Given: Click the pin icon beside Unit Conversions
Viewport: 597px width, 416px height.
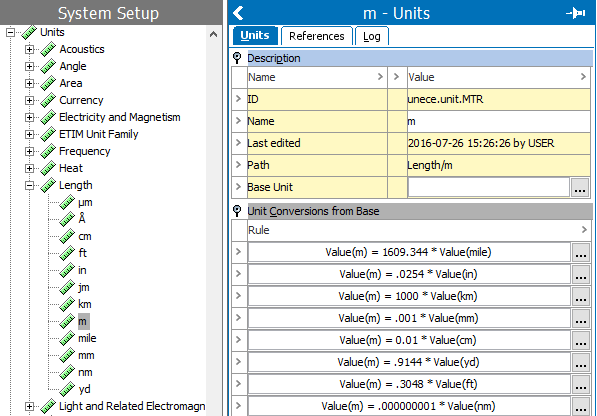Looking at the screenshot, I should click(237, 211).
